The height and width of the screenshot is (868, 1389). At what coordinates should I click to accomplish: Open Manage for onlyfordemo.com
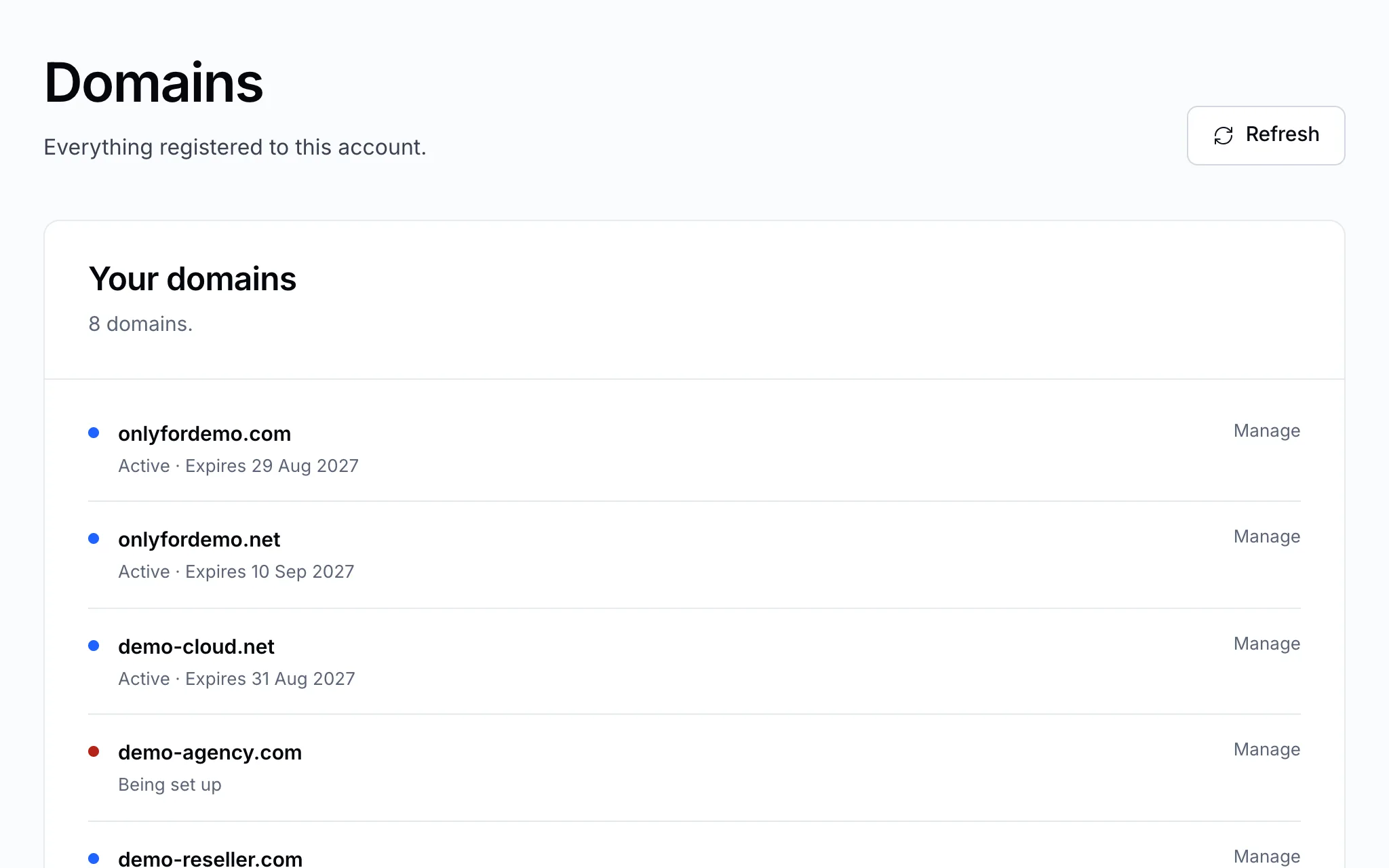click(x=1266, y=431)
